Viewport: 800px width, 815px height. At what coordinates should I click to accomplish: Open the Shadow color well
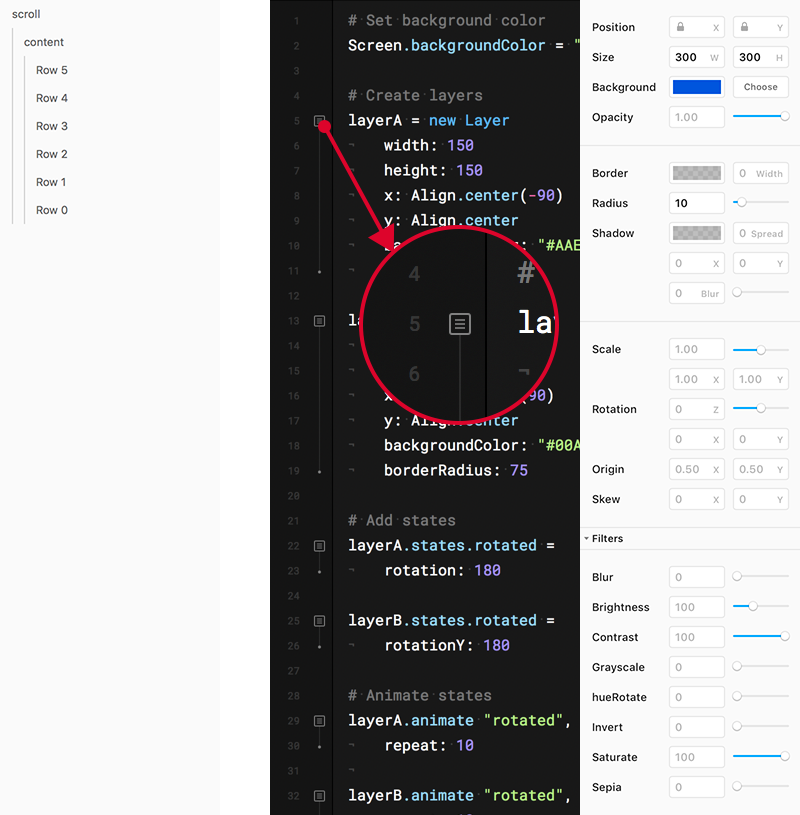click(x=696, y=233)
